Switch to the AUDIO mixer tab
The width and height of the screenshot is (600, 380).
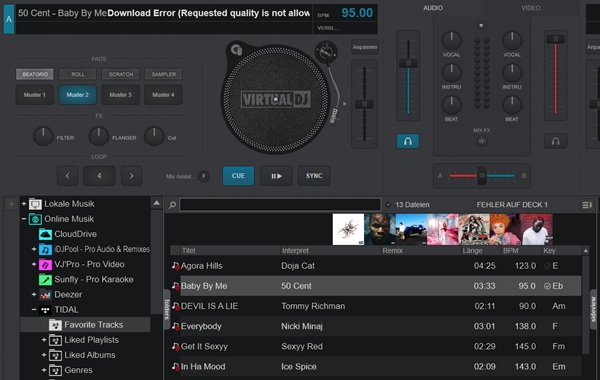click(433, 8)
